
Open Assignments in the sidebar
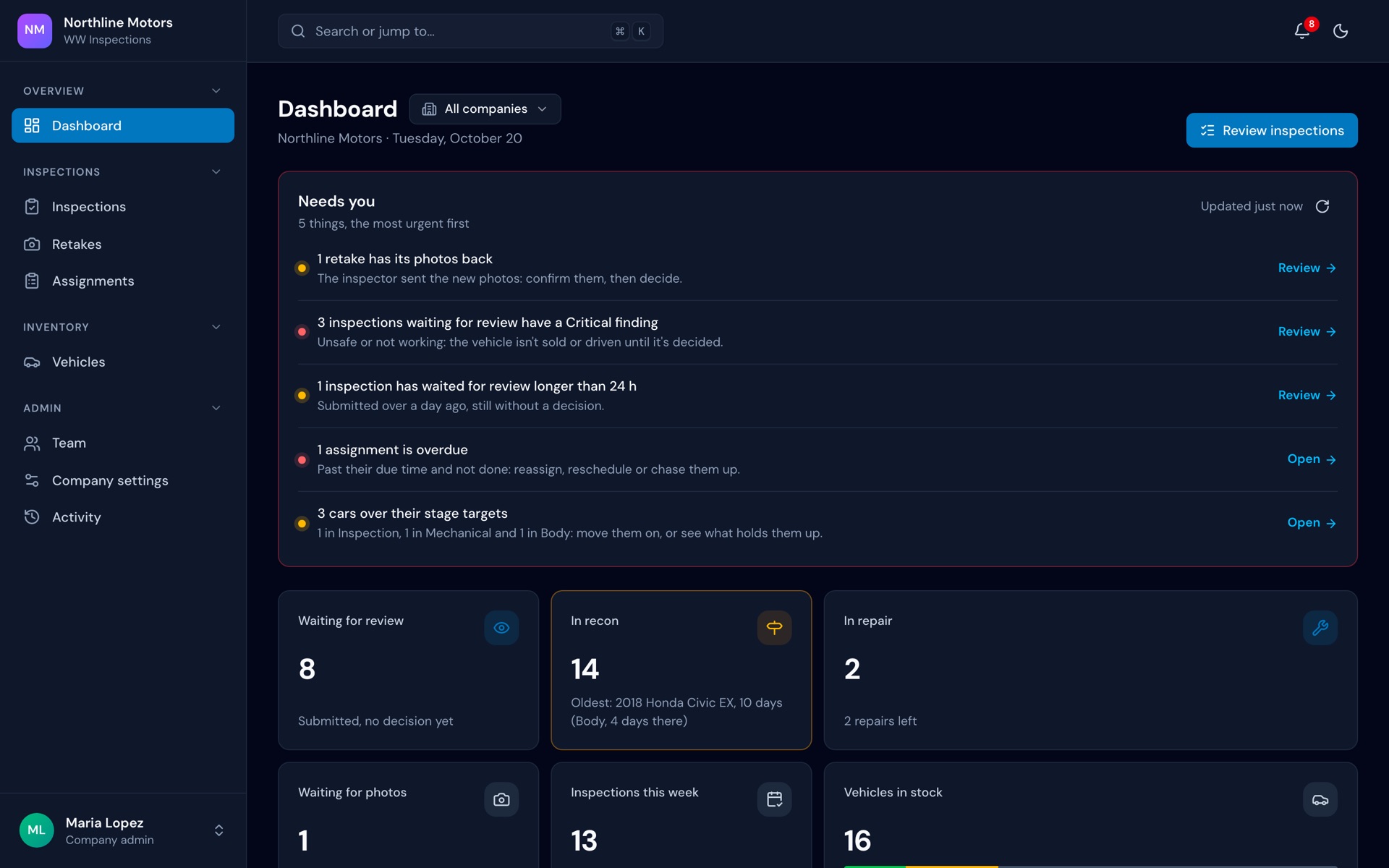pyautogui.click(x=123, y=281)
